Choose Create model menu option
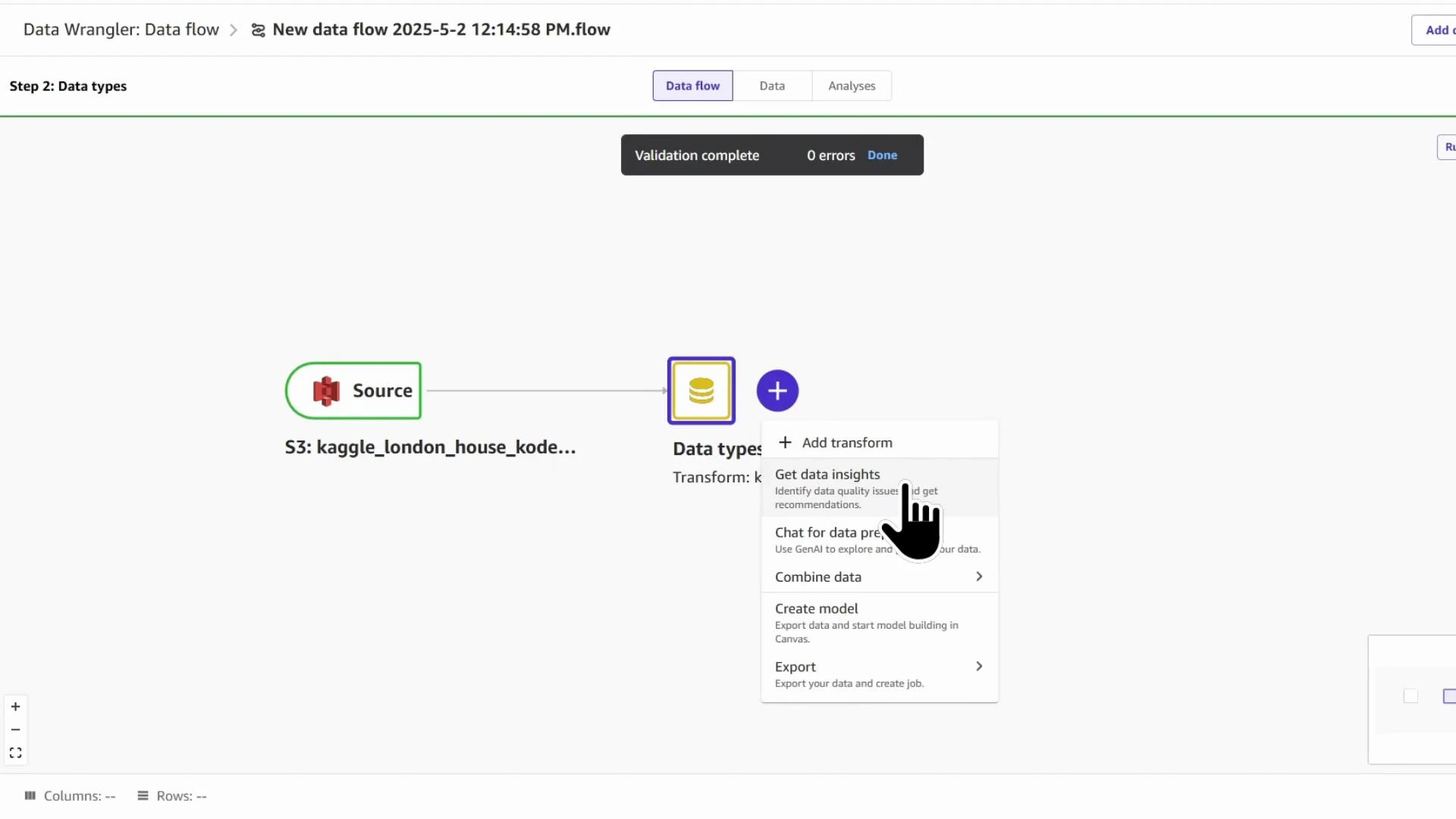 point(816,607)
